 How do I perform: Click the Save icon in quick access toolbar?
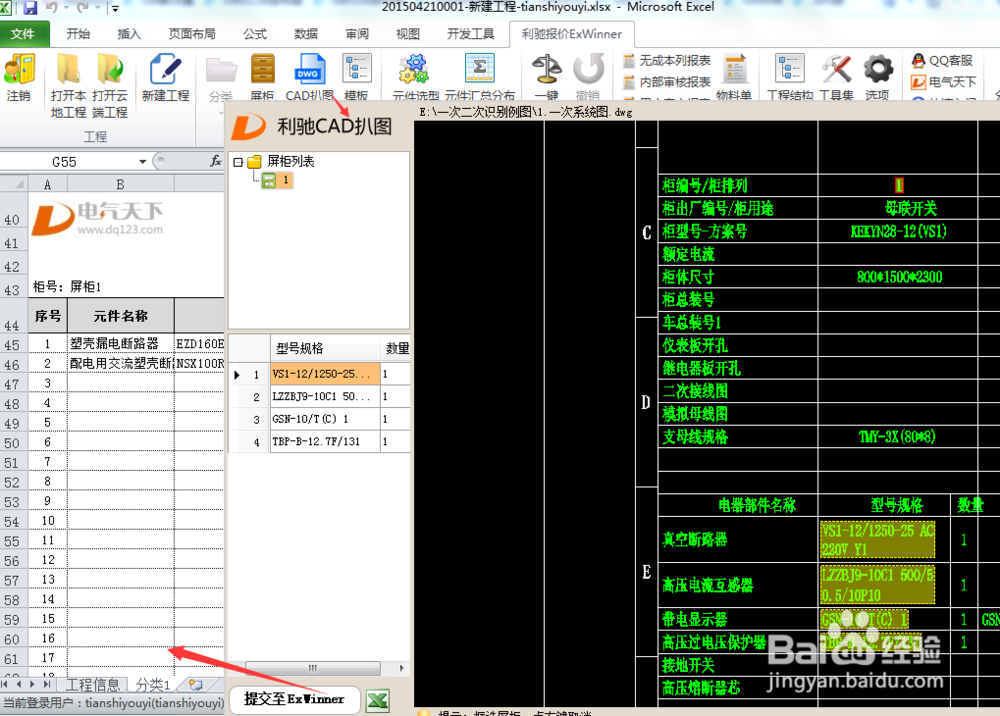(x=30, y=8)
